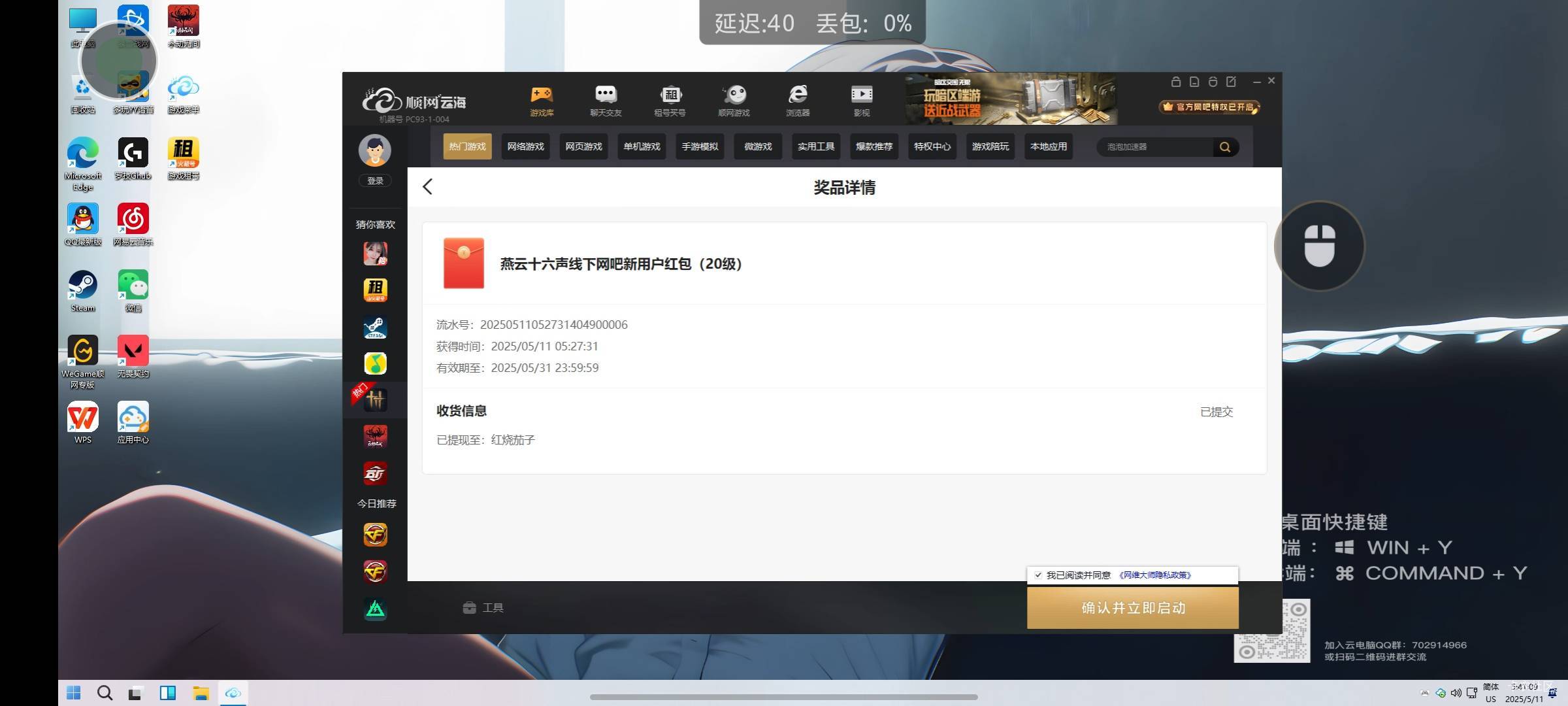Click the back arrow on 奖品详情 page
Image resolution: width=1568 pixels, height=706 pixels.
tap(428, 187)
